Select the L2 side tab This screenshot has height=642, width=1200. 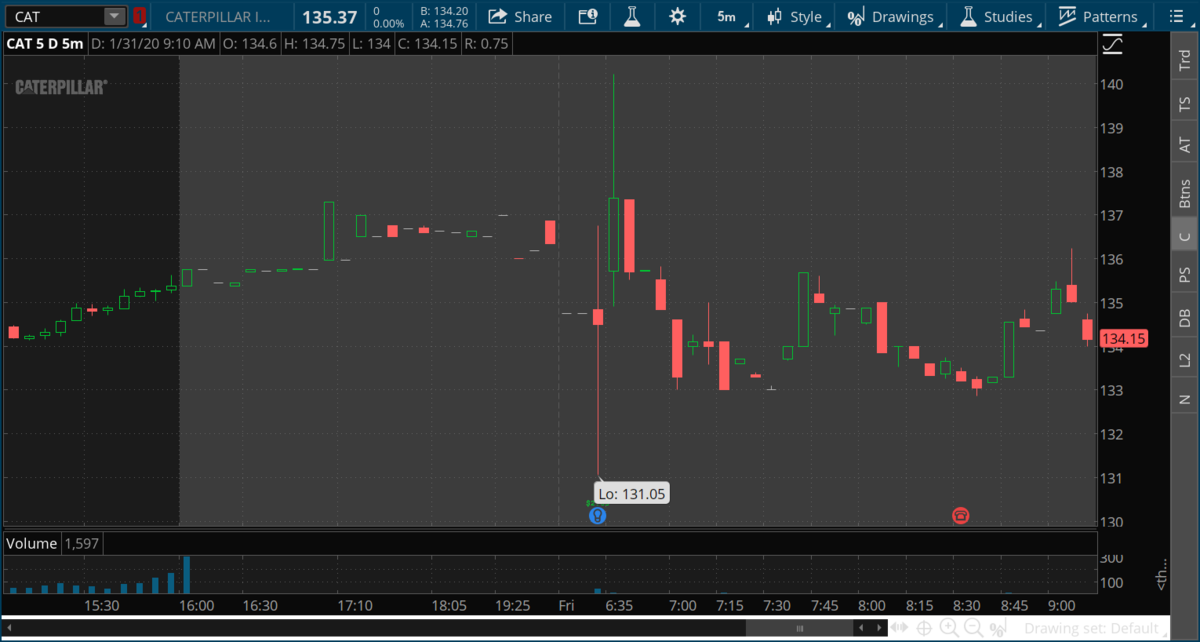click(1184, 359)
